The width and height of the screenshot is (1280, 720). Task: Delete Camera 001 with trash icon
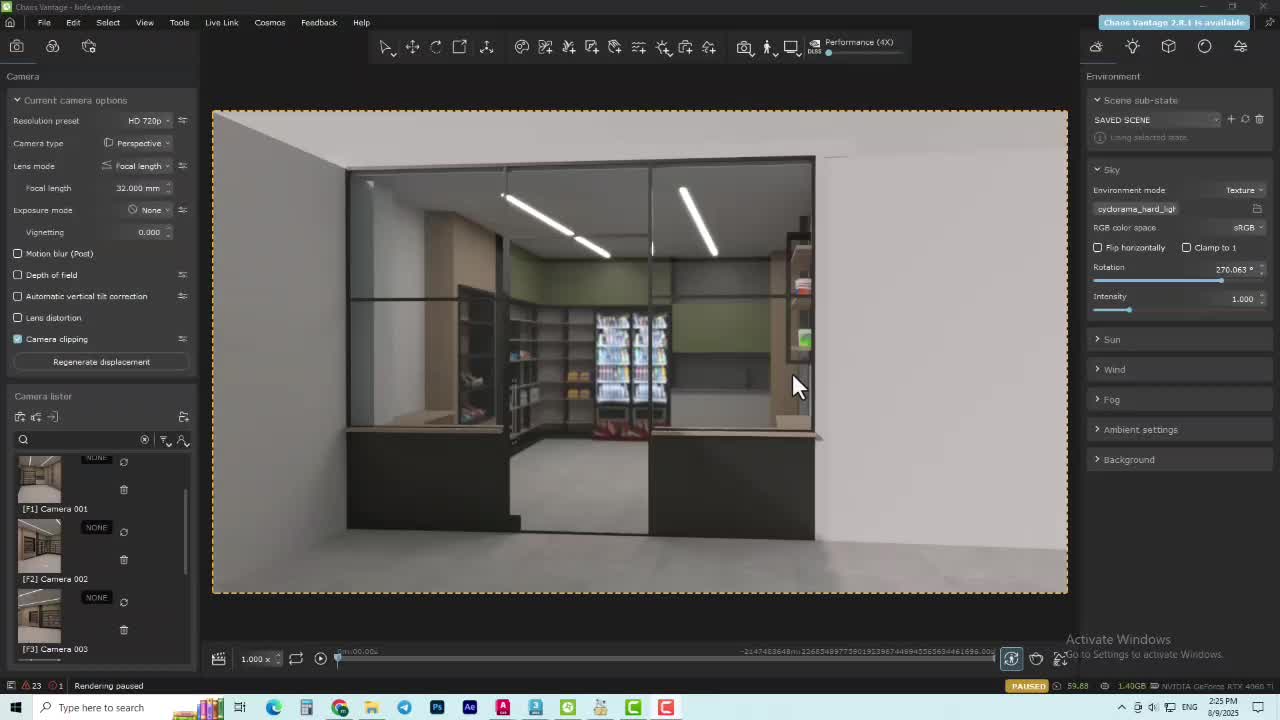coord(124,489)
